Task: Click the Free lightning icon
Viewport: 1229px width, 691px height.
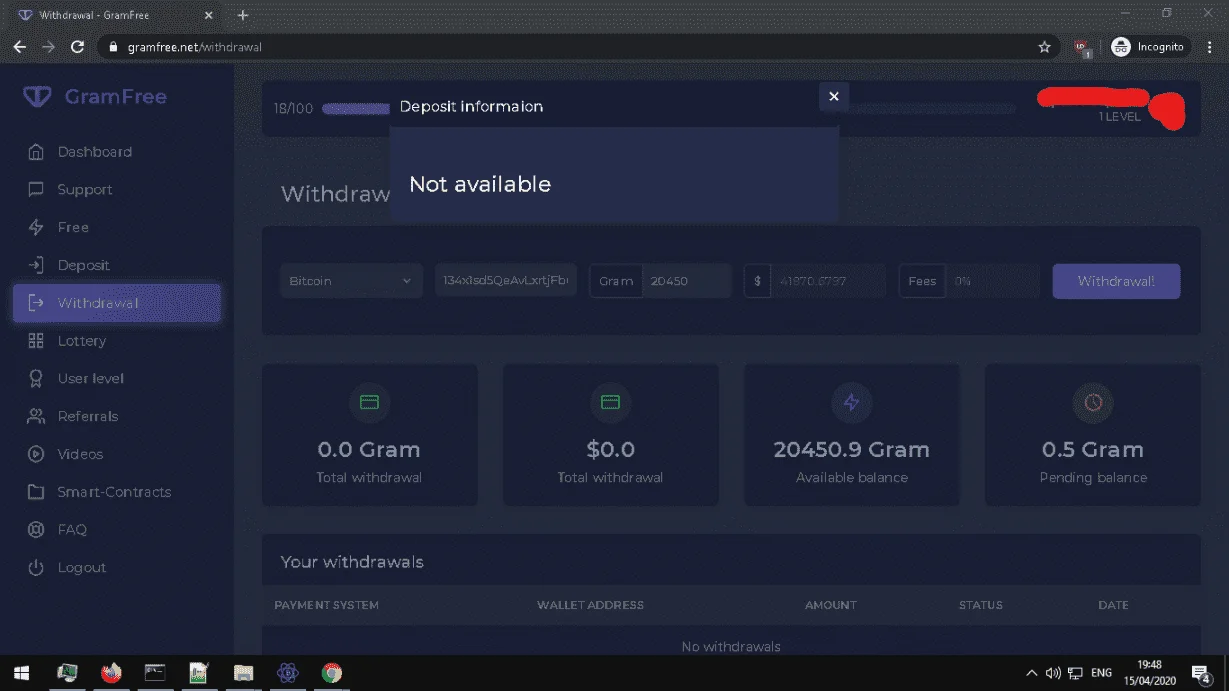Action: (36, 227)
